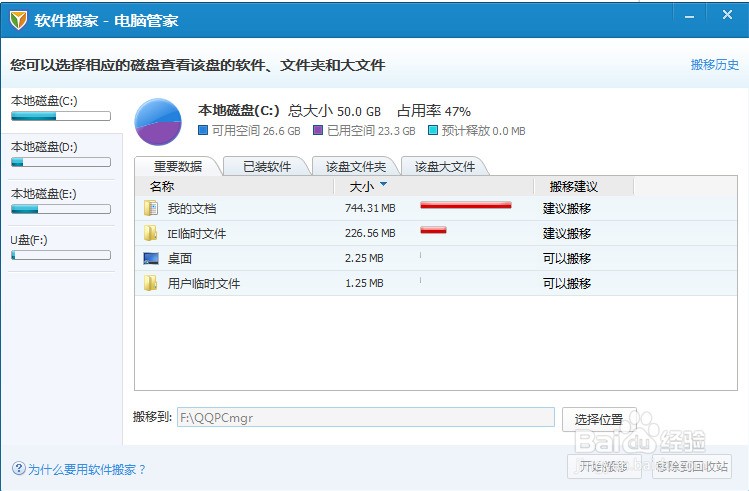Open the 搬移历史 link
The height and width of the screenshot is (491, 749).
point(715,64)
